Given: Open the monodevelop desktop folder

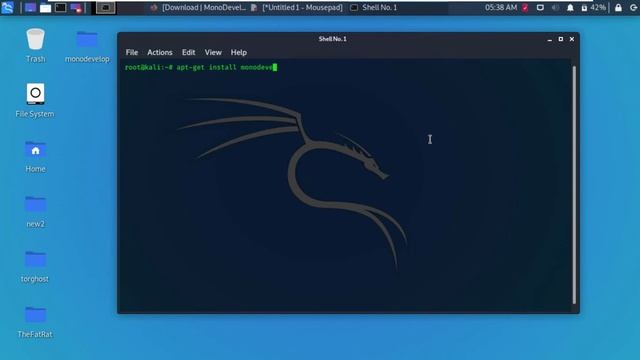Looking at the screenshot, I should (x=87, y=46).
